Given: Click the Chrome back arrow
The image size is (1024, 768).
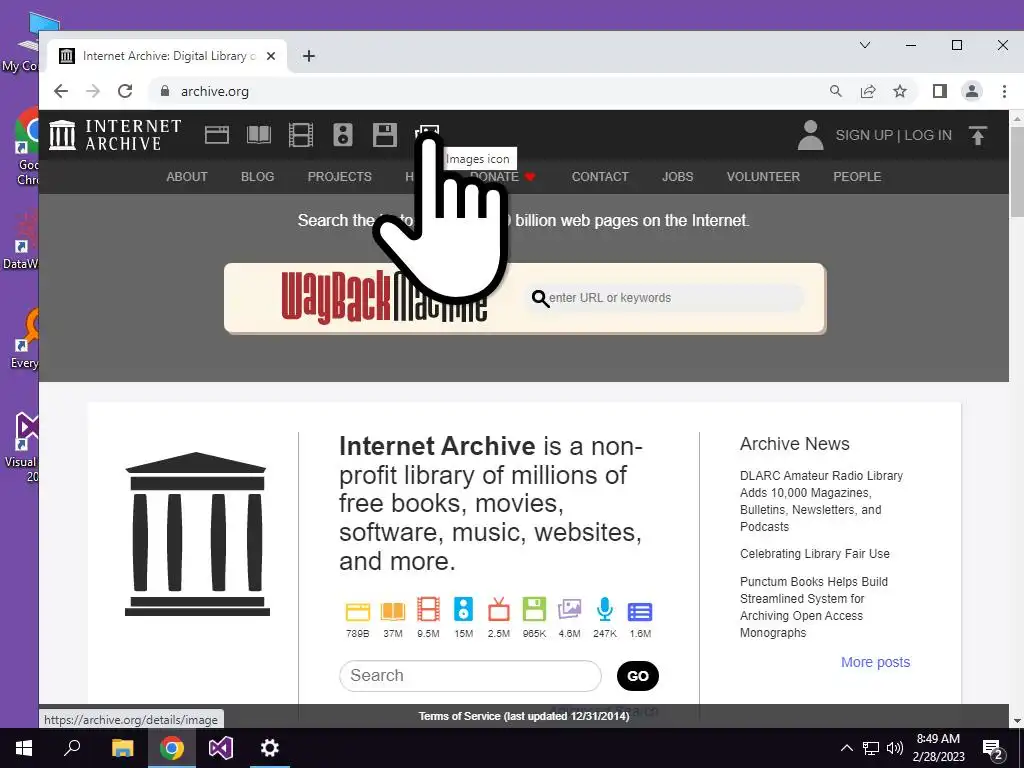Looking at the screenshot, I should (61, 91).
